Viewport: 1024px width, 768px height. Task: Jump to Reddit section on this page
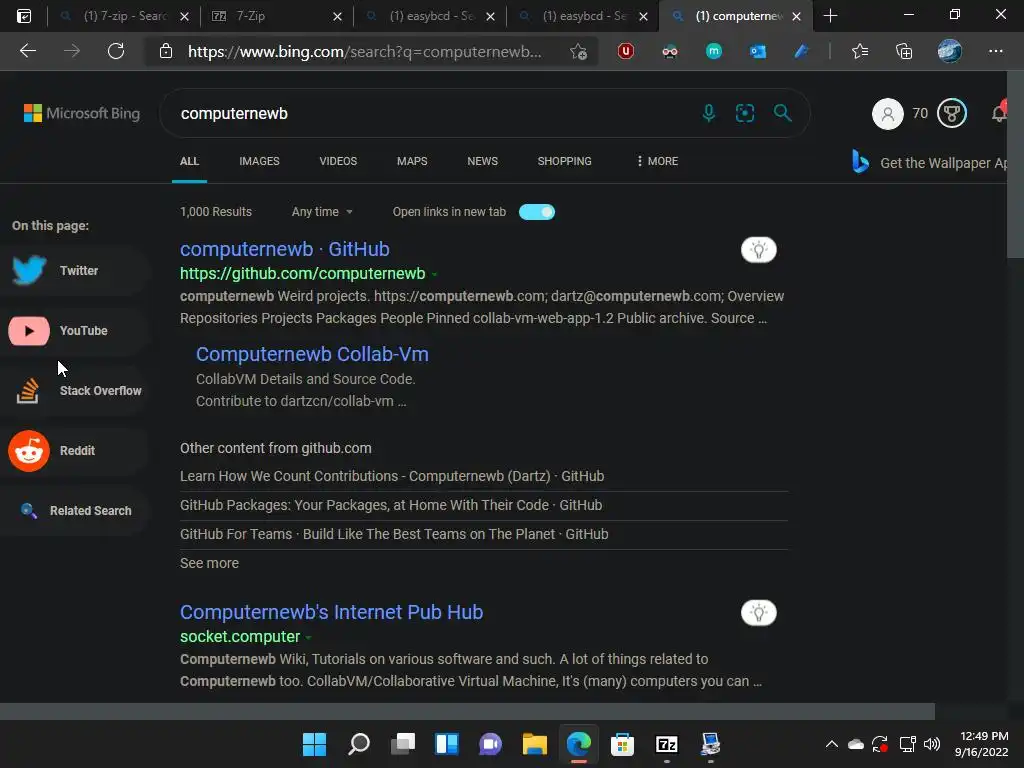click(x=73, y=451)
